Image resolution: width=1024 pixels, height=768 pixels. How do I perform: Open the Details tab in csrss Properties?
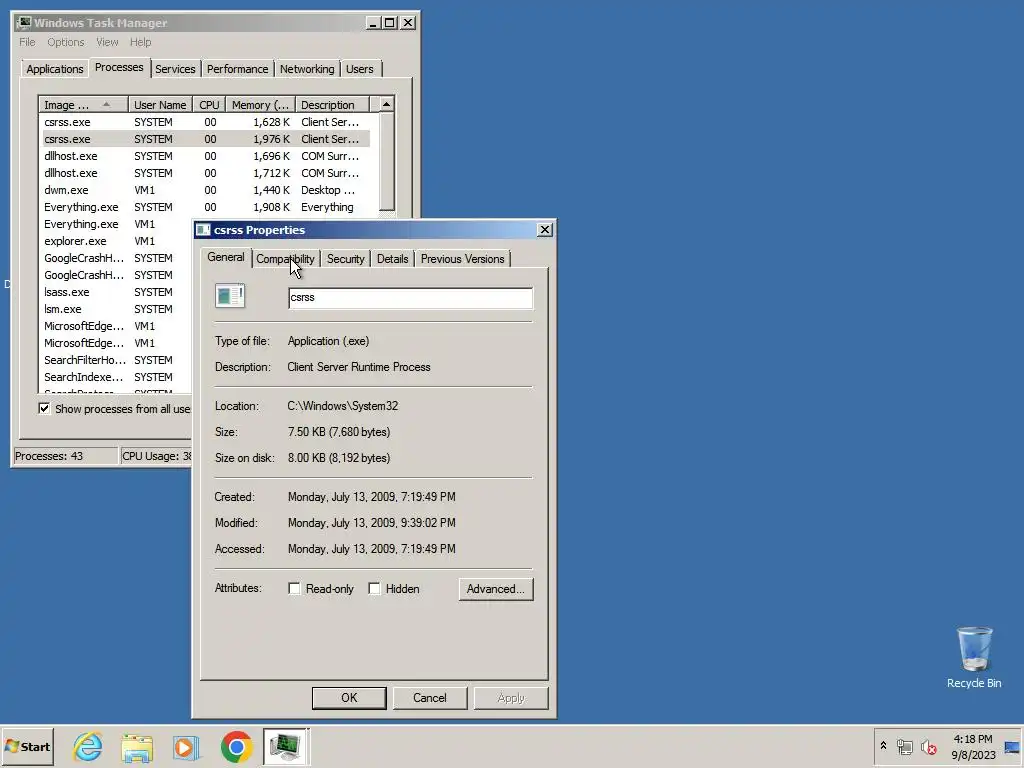392,259
